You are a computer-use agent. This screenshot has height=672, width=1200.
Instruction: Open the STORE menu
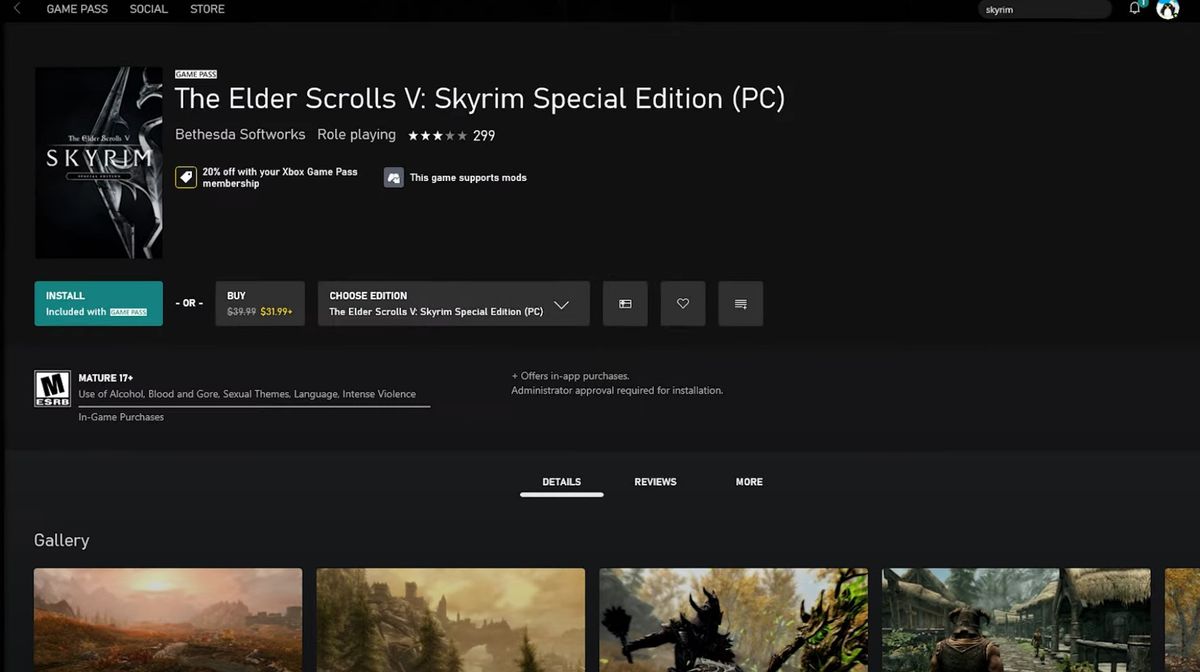click(x=206, y=9)
